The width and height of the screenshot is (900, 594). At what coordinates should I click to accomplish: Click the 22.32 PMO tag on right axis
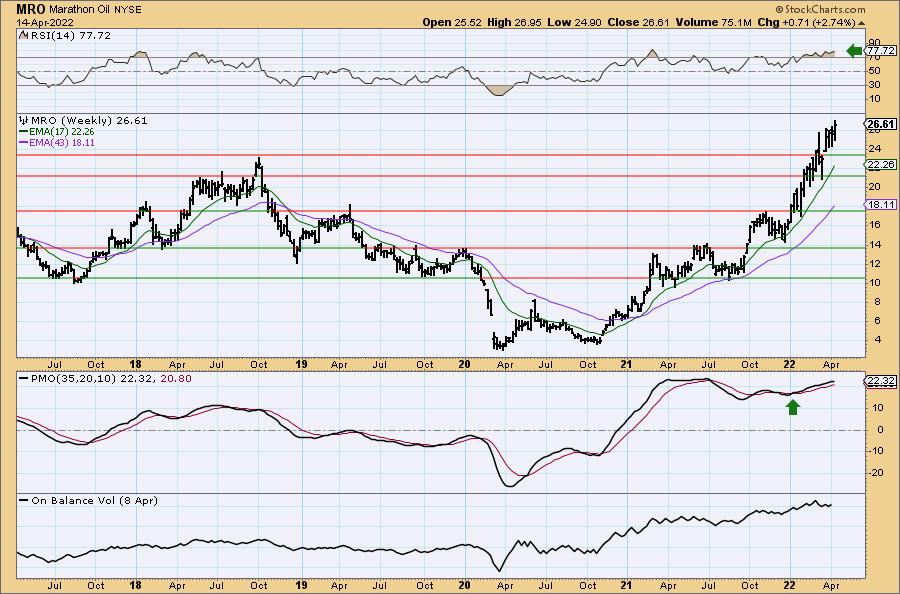click(x=880, y=382)
